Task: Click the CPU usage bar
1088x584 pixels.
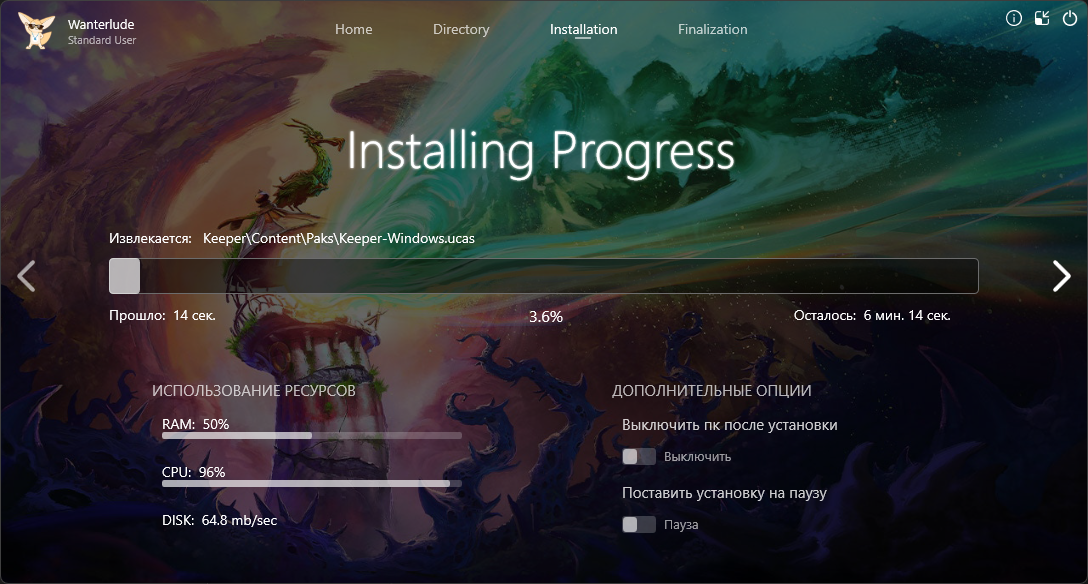Action: click(x=312, y=483)
